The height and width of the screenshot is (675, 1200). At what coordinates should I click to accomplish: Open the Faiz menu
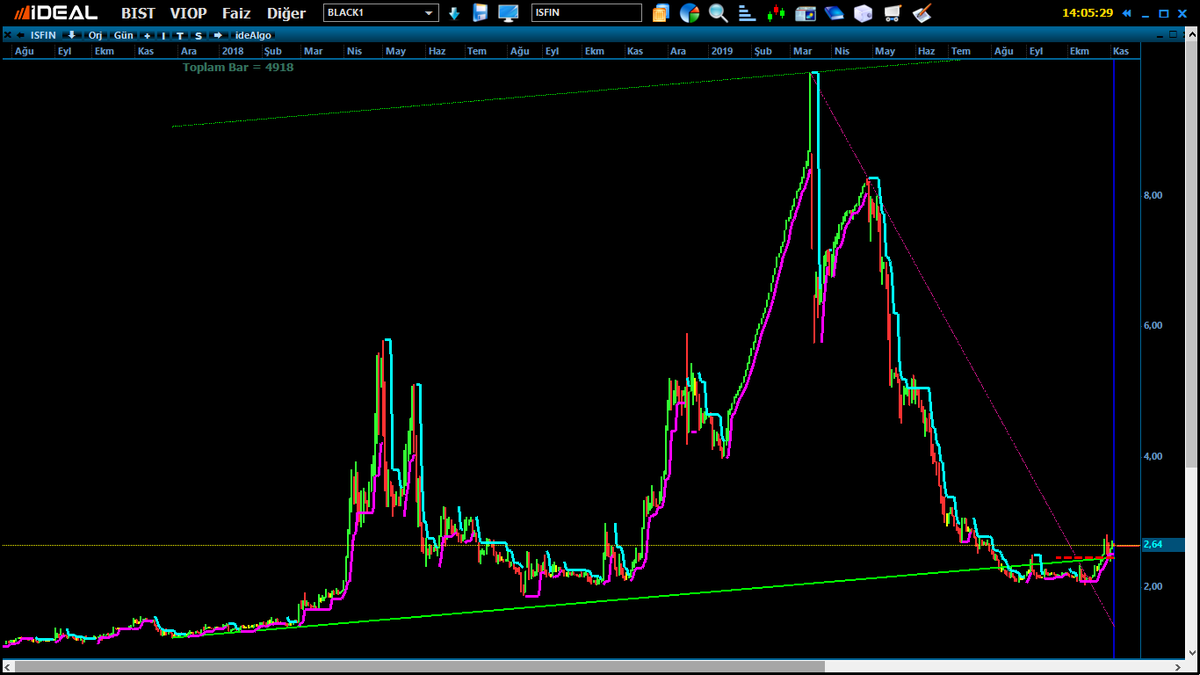tap(236, 13)
